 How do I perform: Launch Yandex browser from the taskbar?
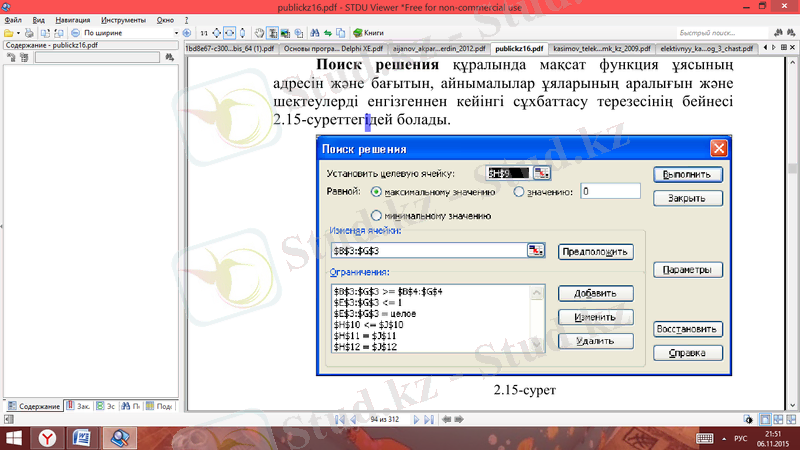[x=47, y=437]
